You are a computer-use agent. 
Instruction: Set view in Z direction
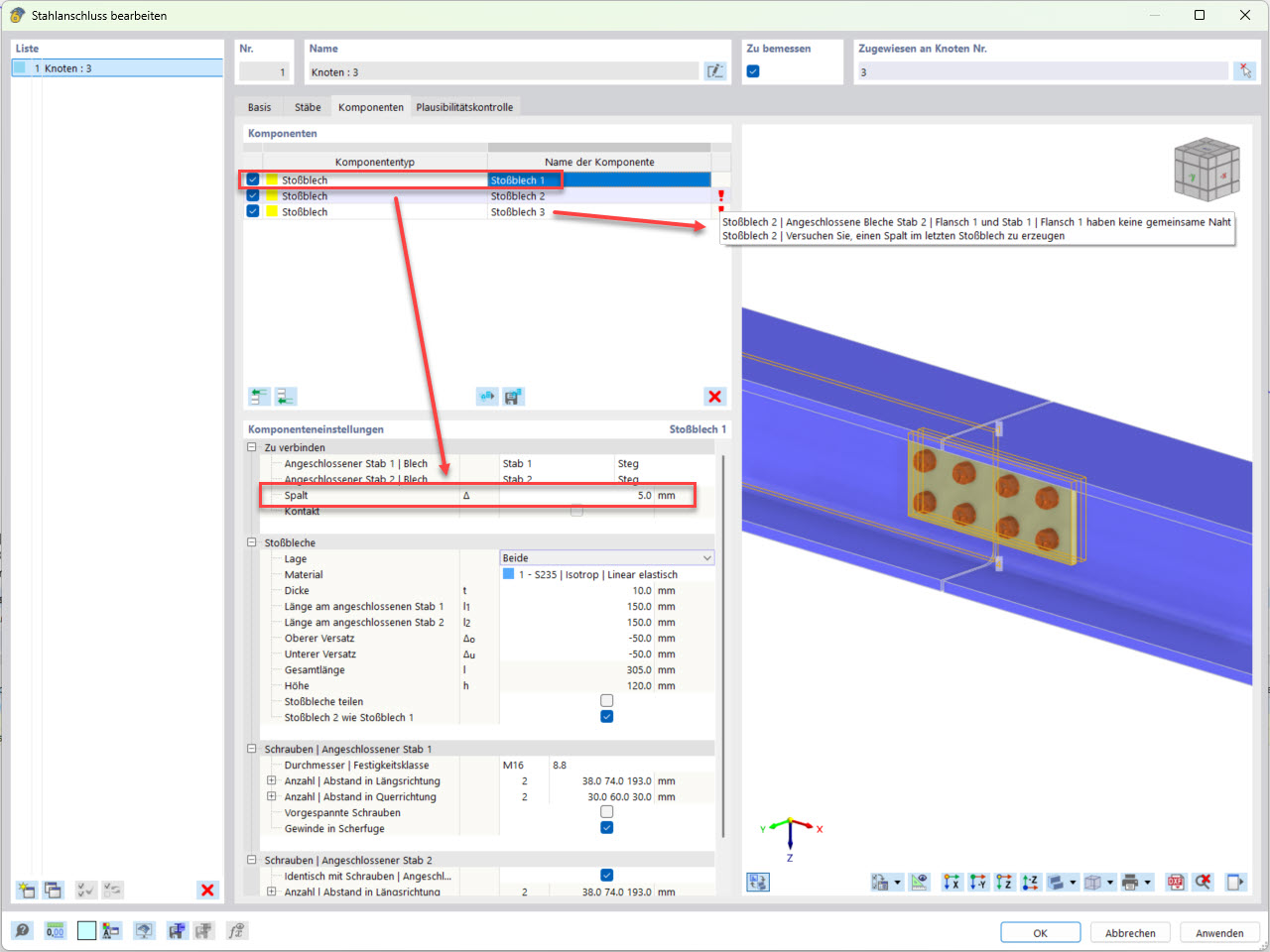click(1004, 882)
